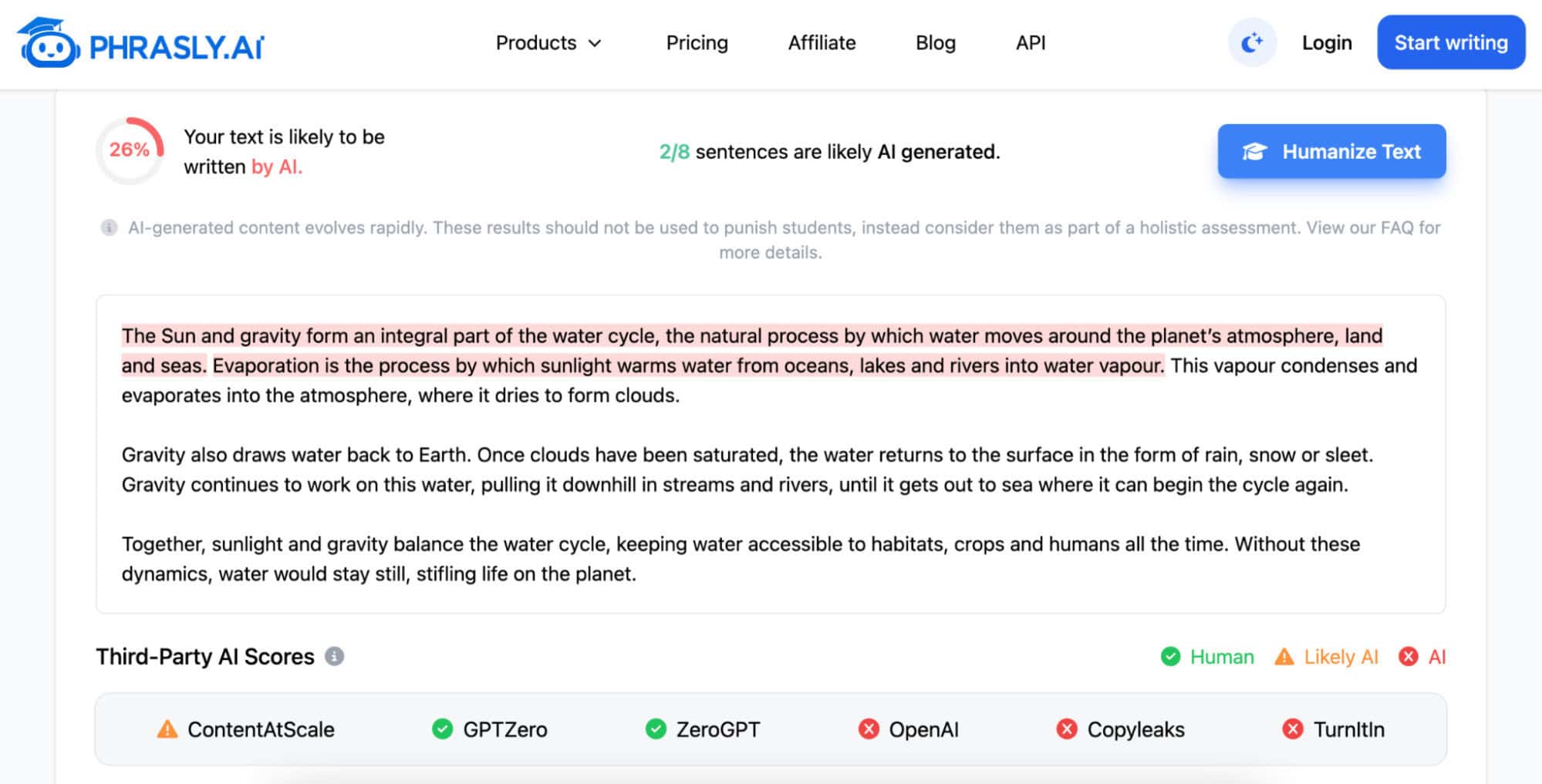The height and width of the screenshot is (784, 1542).
Task: Open the info icon beside Third-Party AI Scores
Action: point(334,657)
